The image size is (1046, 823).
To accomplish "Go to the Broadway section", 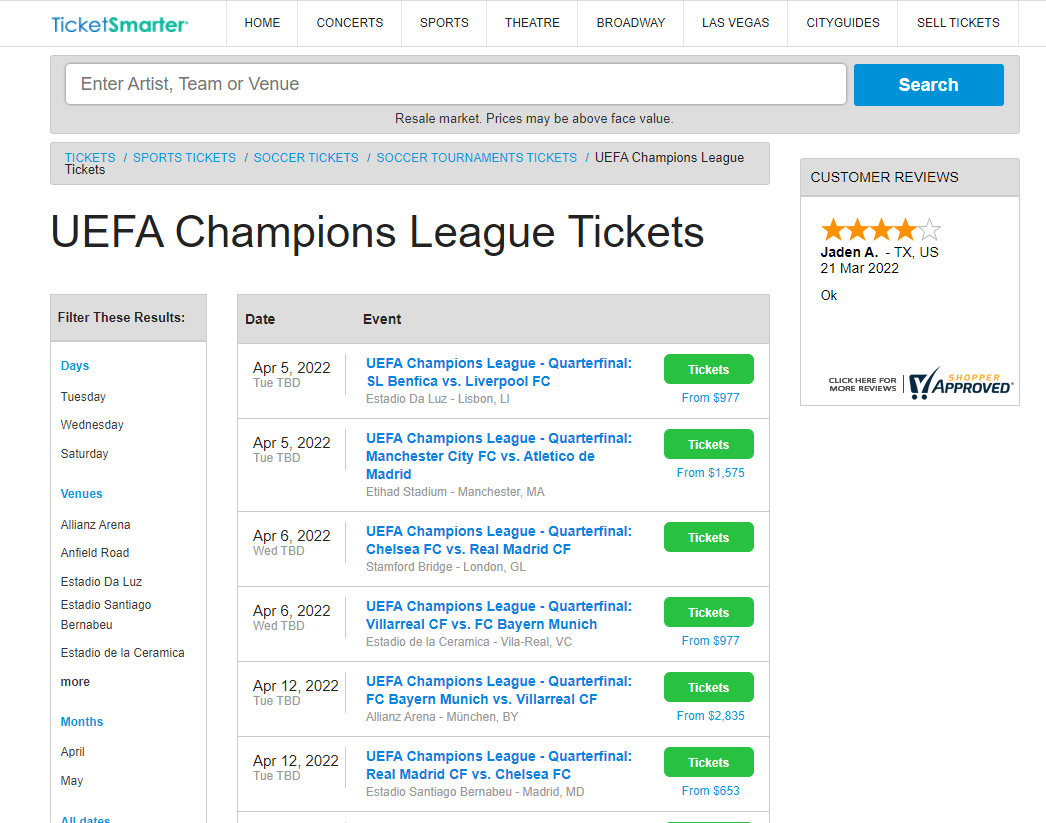I will click(630, 23).
